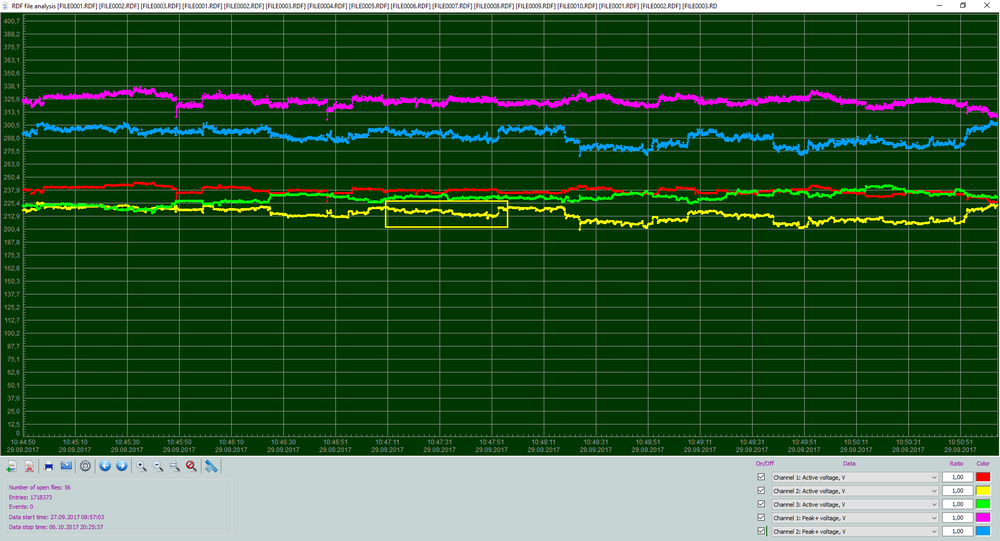Turn off Channel 1 Active voltage trace

click(x=761, y=477)
